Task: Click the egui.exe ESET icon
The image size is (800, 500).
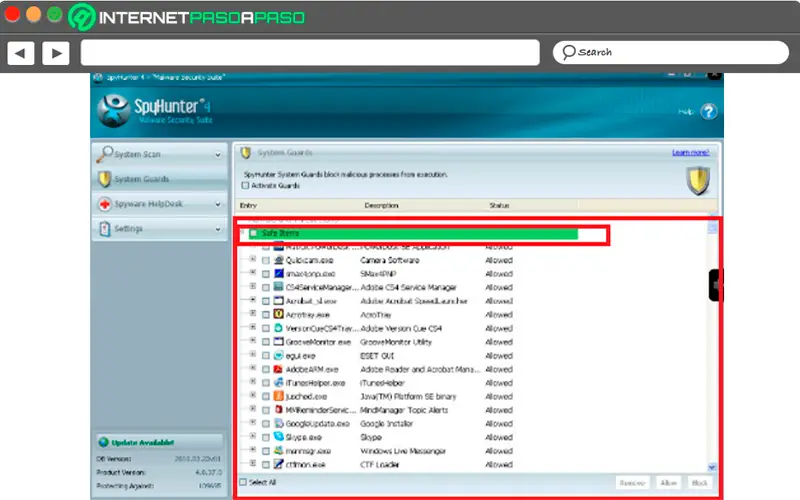Action: tap(279, 355)
